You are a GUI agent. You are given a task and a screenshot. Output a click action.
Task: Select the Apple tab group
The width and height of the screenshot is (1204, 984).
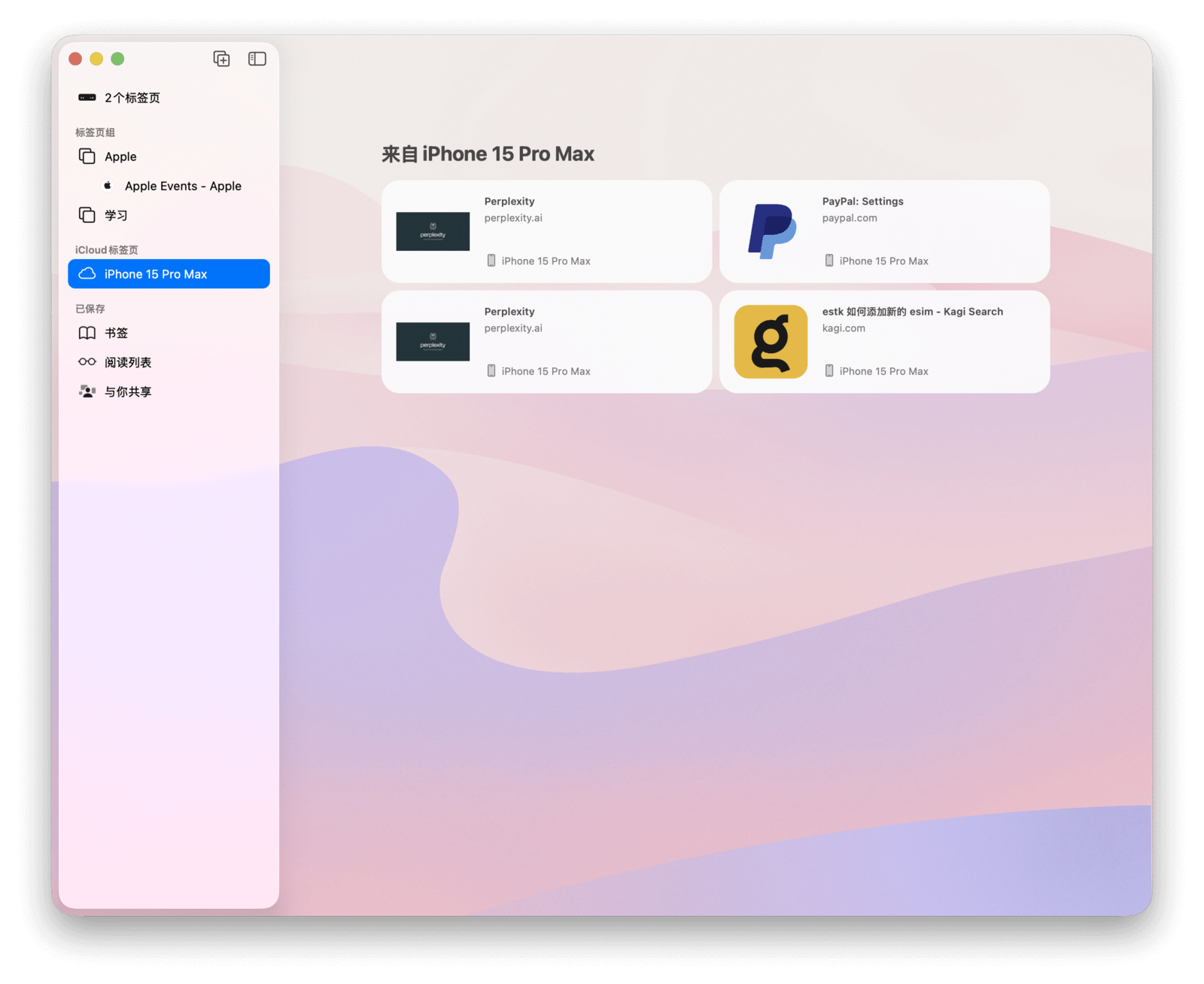click(120, 157)
